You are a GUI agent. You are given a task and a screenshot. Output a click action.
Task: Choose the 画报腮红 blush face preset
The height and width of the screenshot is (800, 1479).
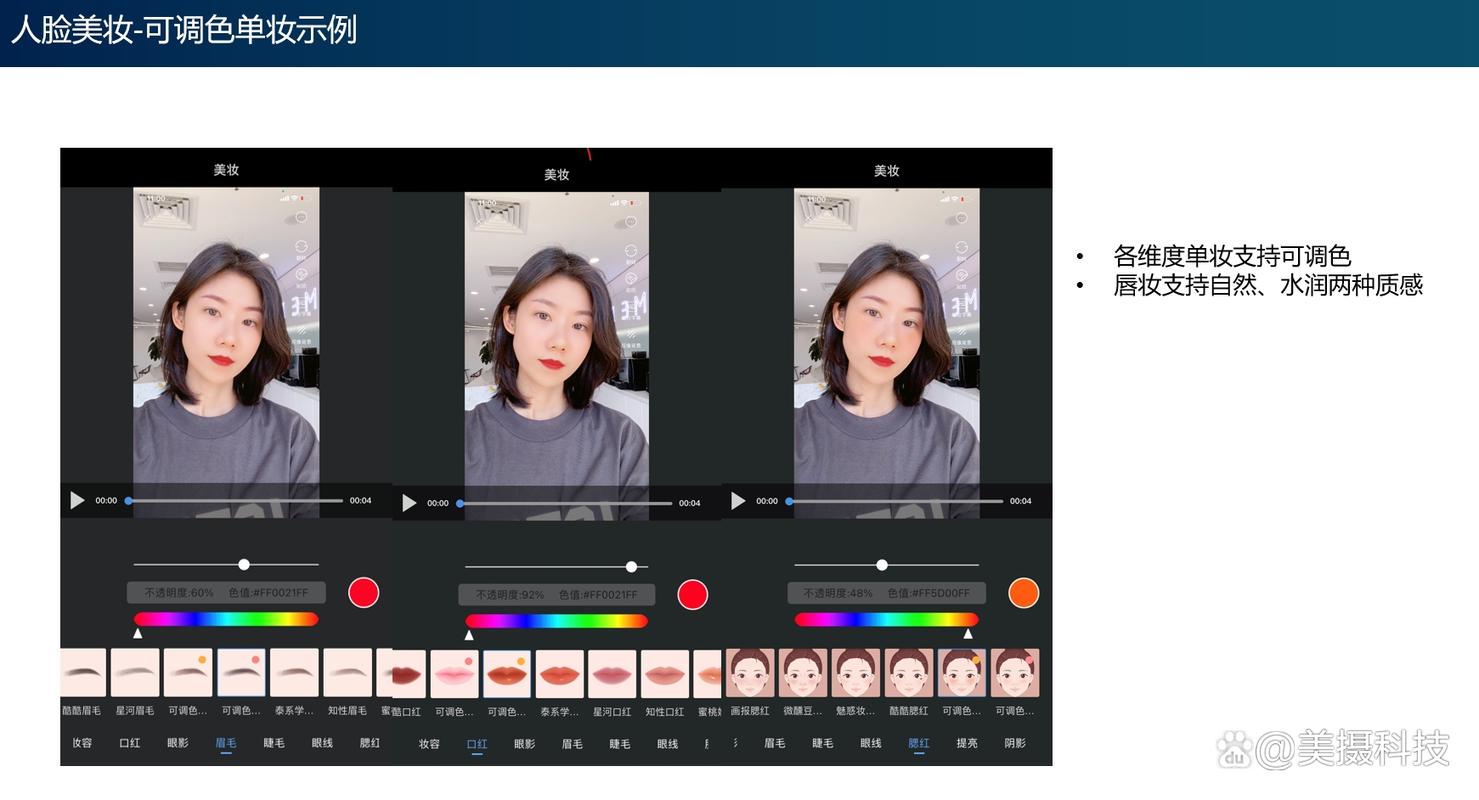click(750, 672)
